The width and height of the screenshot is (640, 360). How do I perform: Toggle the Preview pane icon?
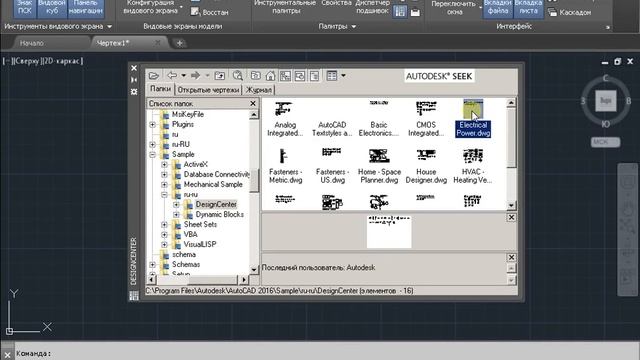pyautogui.click(x=300, y=76)
